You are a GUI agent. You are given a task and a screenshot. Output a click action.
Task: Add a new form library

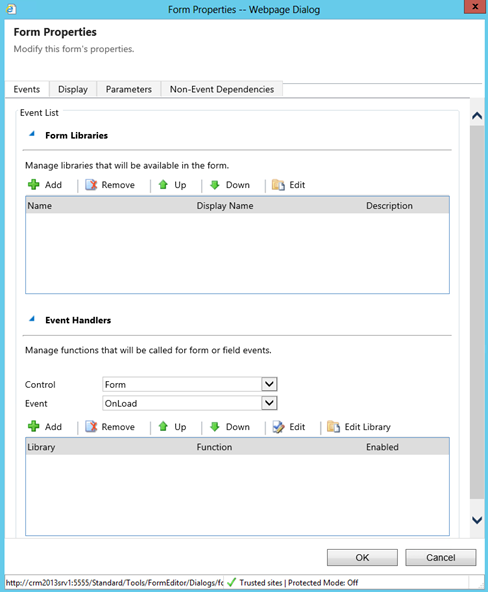(45, 185)
